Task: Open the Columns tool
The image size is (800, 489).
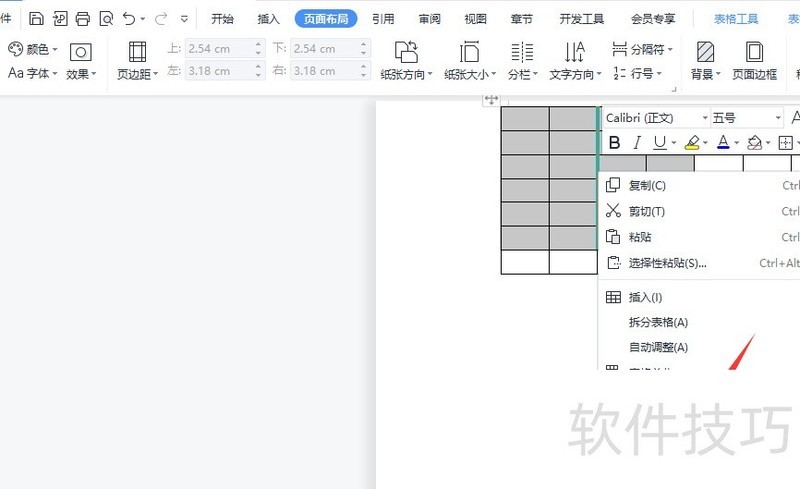Action: 523,61
